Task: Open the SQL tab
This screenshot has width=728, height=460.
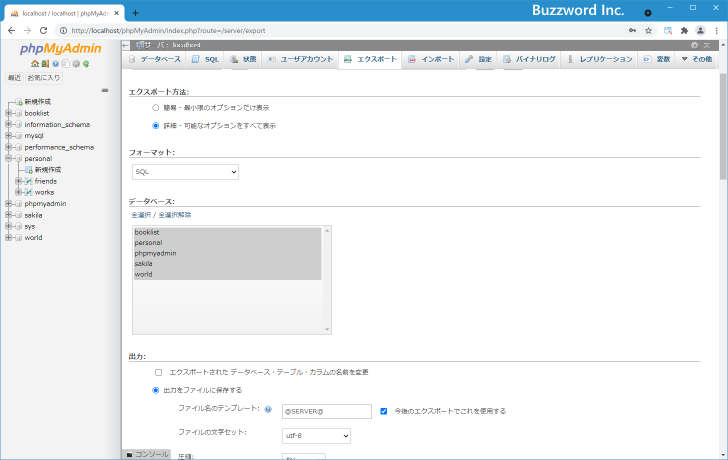Action: [205, 59]
